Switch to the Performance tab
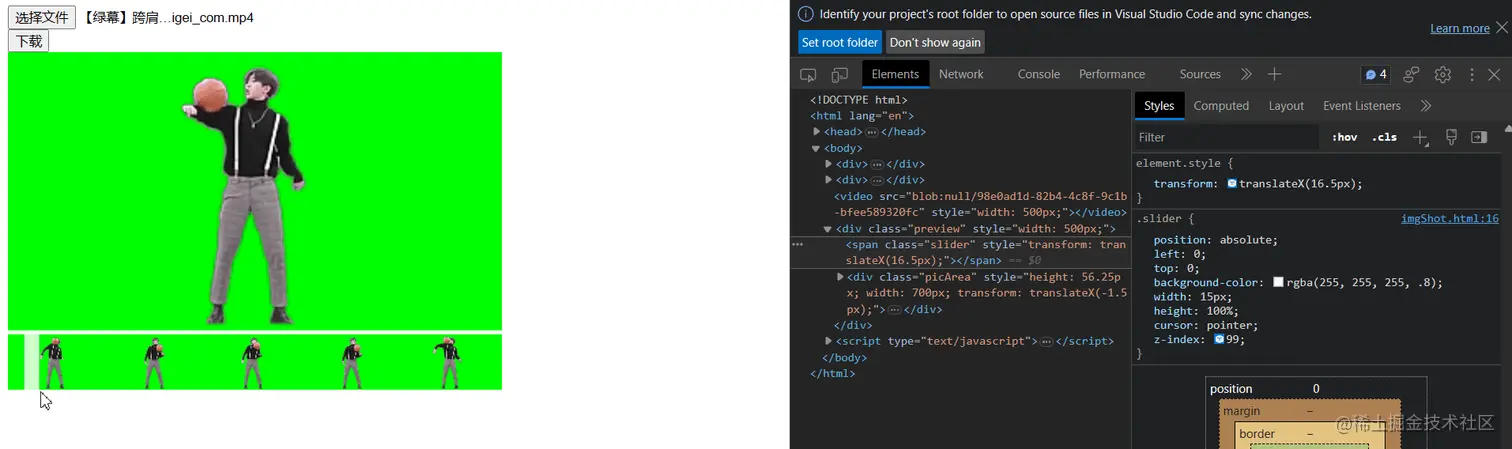The width and height of the screenshot is (1512, 449). [1112, 74]
